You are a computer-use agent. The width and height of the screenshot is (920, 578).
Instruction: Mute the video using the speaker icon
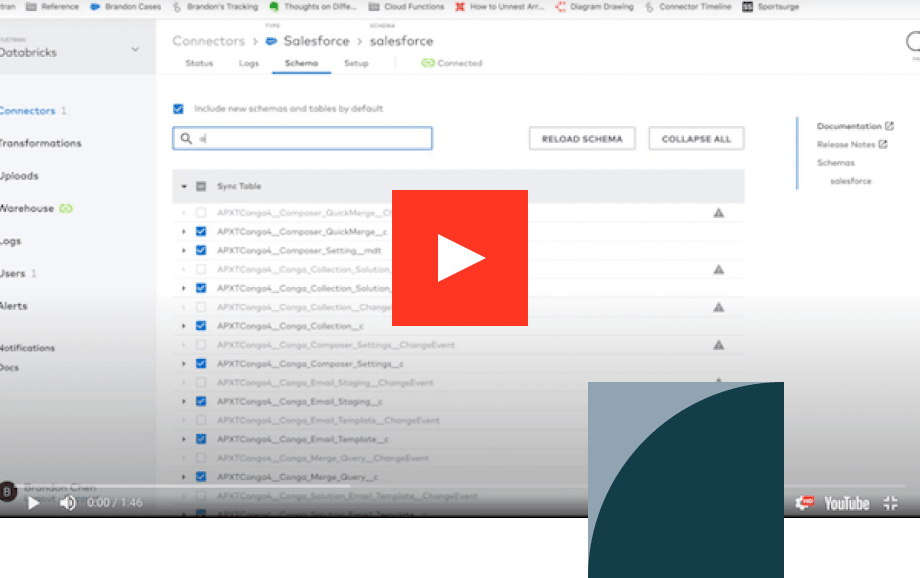coord(67,503)
